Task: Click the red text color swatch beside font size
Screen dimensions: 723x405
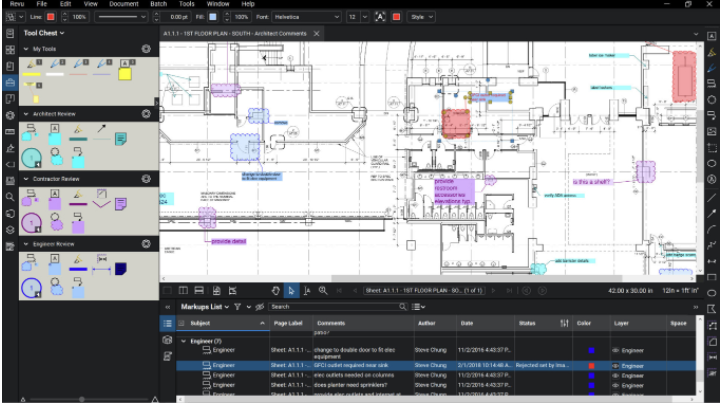Action: [x=396, y=17]
